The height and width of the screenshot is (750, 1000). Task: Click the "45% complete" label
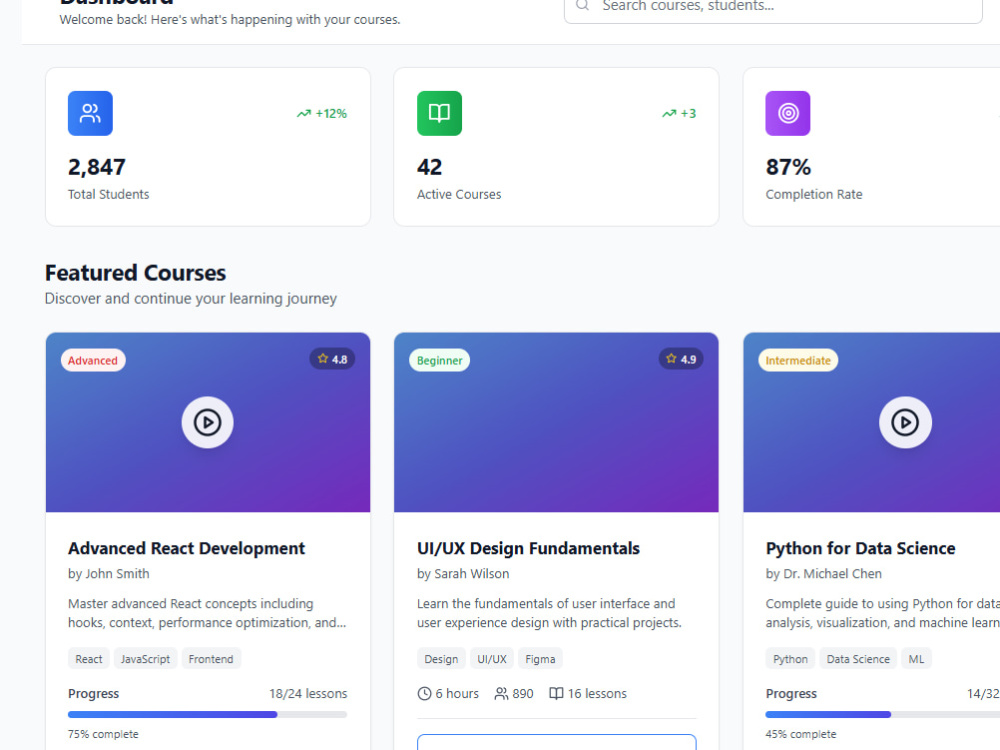(800, 734)
